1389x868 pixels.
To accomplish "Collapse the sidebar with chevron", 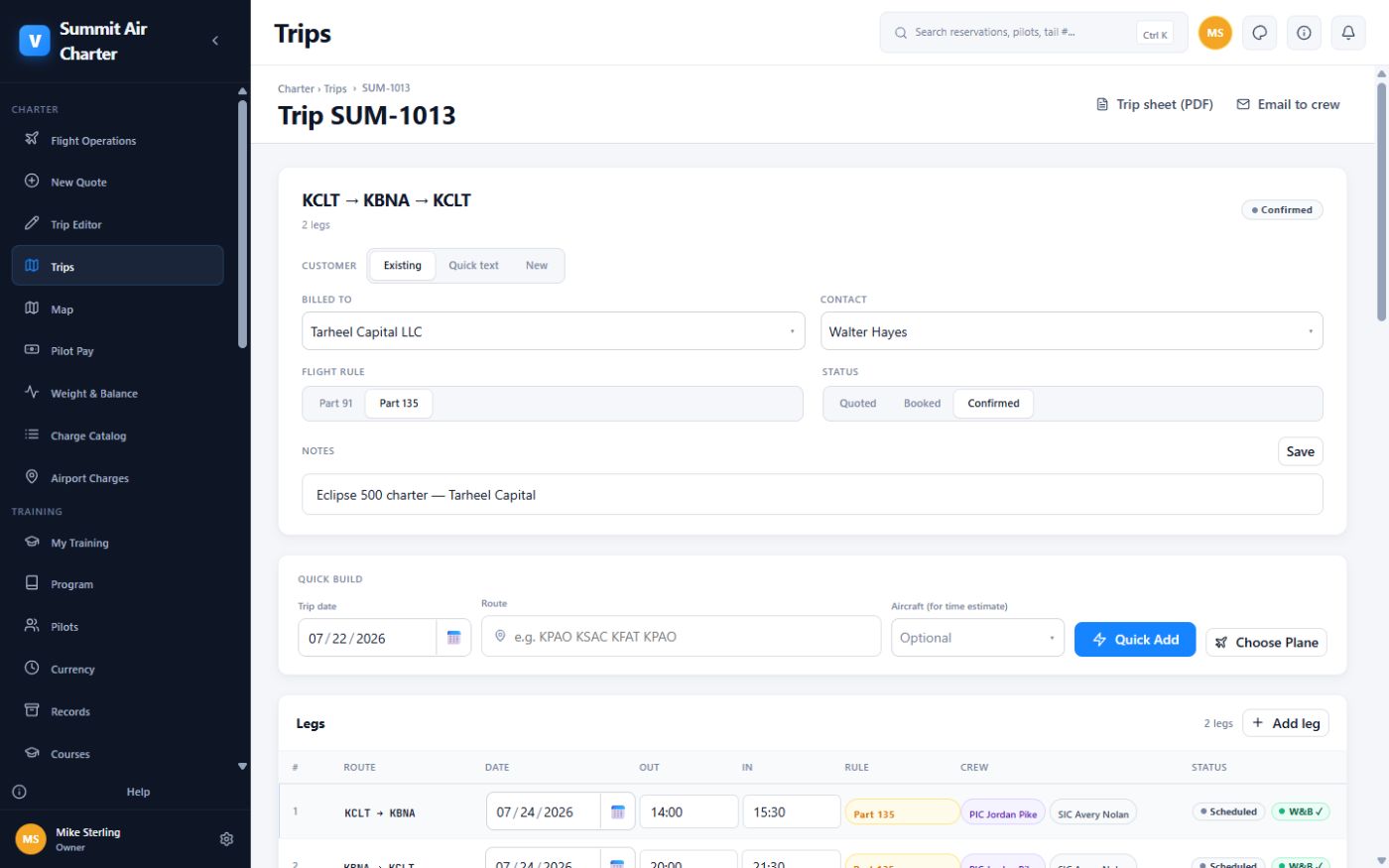I will click(x=215, y=41).
